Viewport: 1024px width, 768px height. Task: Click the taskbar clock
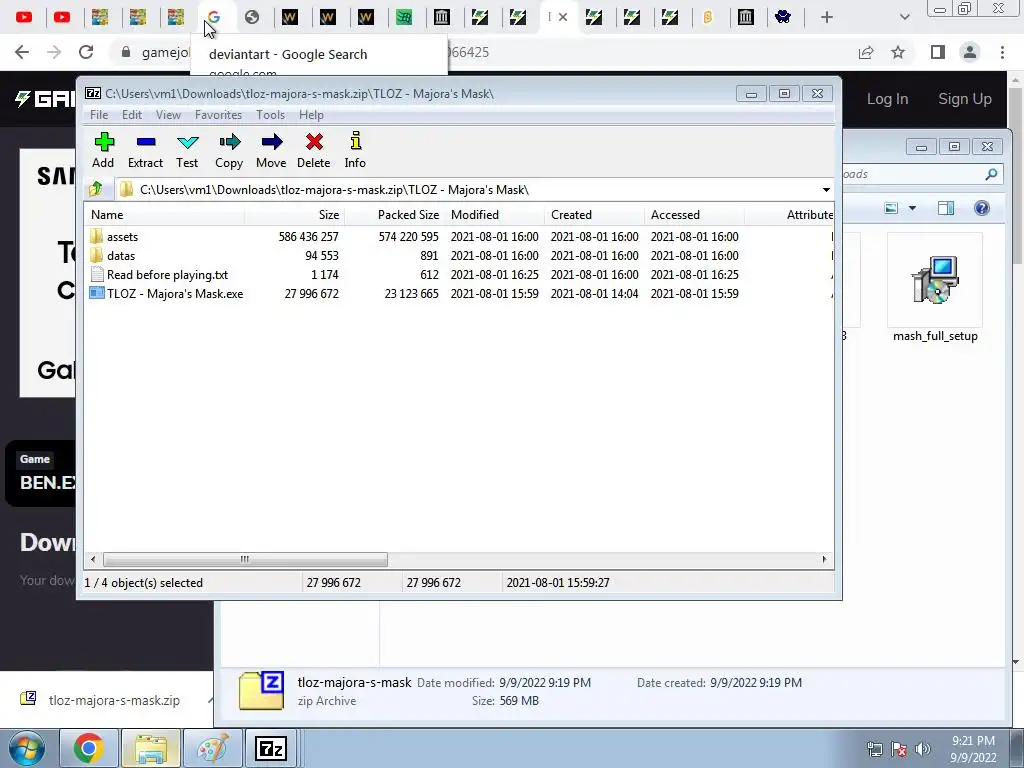pyautogui.click(x=973, y=749)
